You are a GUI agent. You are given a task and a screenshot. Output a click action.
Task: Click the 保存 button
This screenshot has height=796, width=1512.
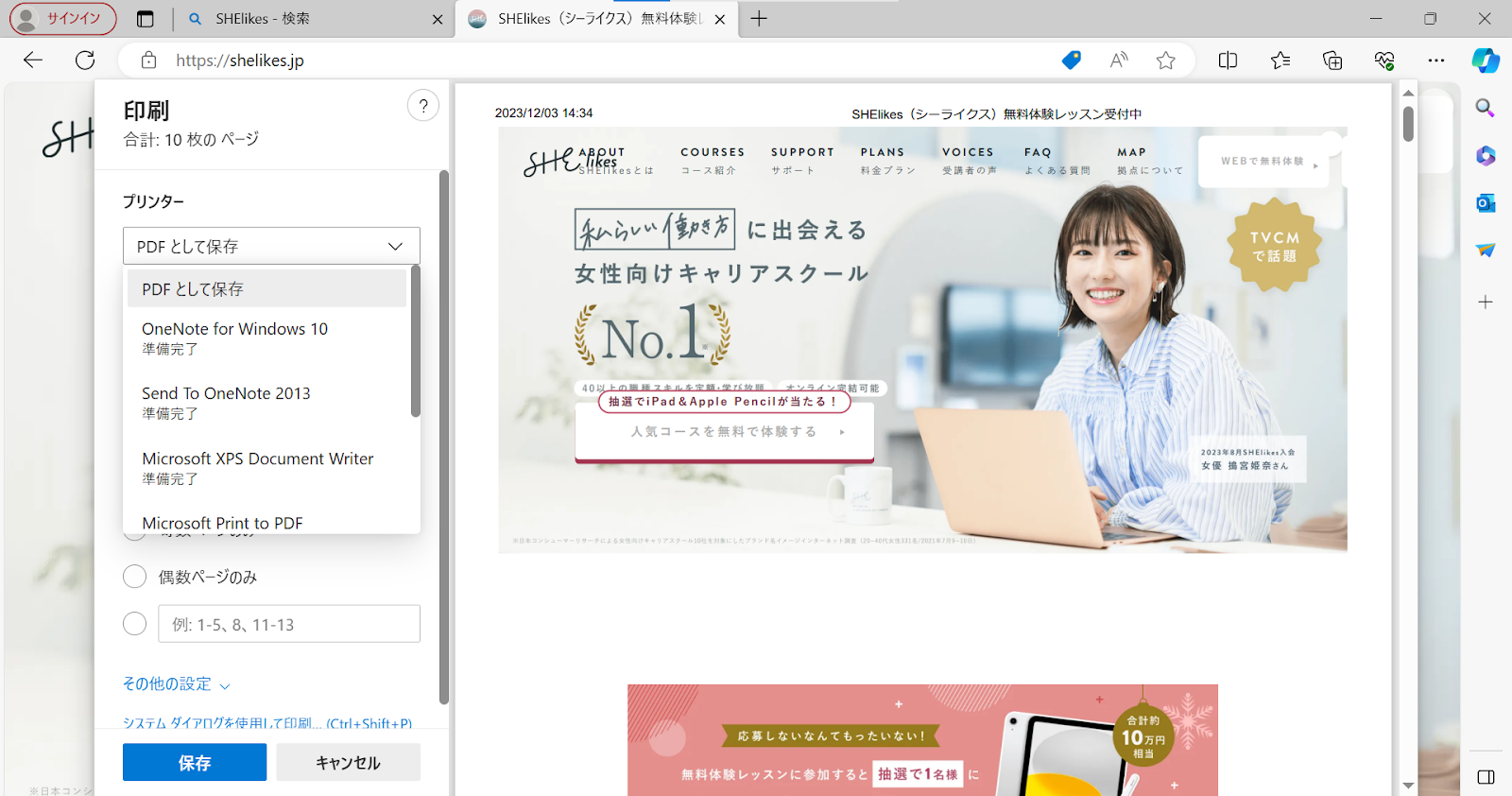(x=195, y=762)
